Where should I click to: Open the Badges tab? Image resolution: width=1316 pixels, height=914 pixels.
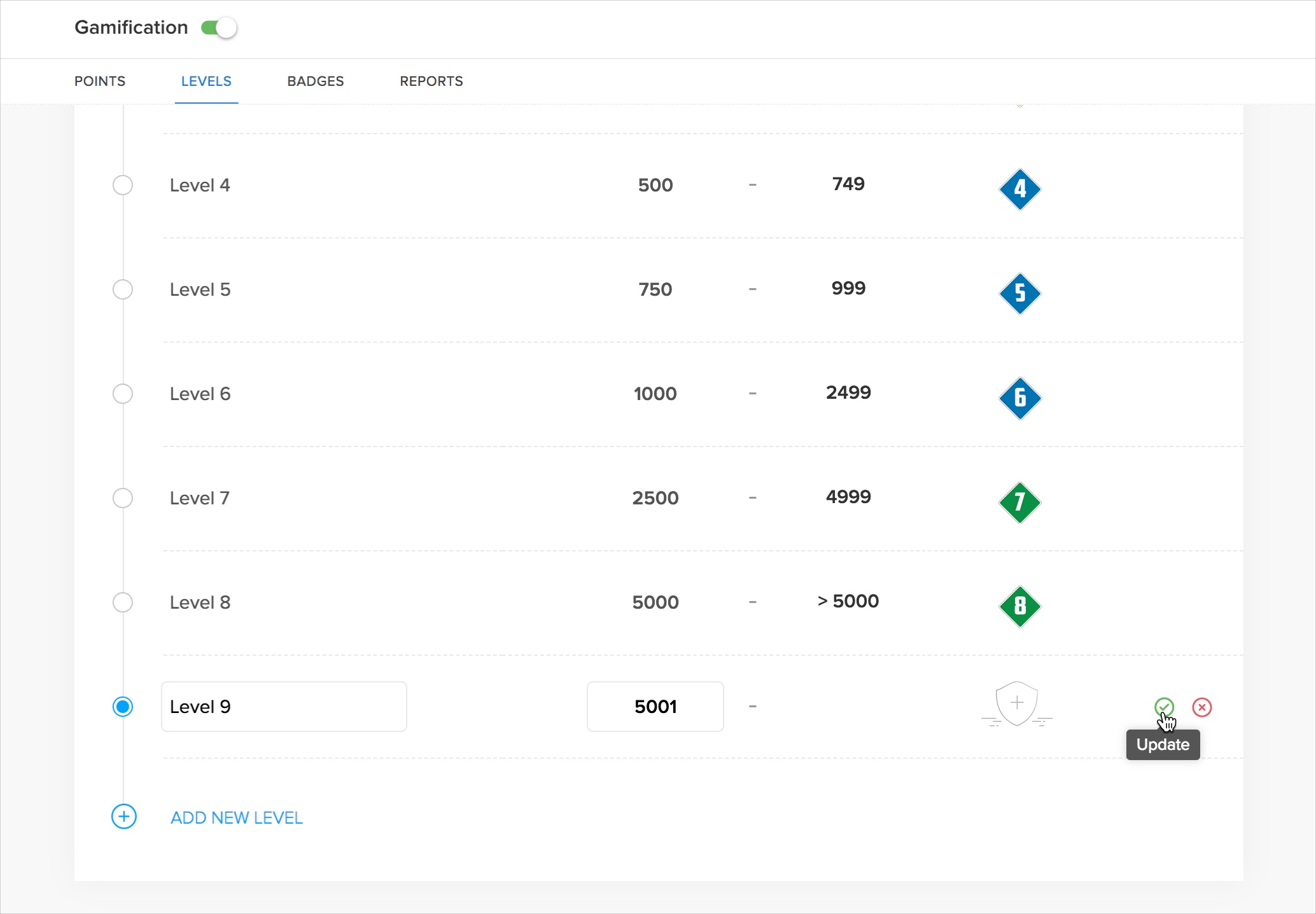coord(315,81)
